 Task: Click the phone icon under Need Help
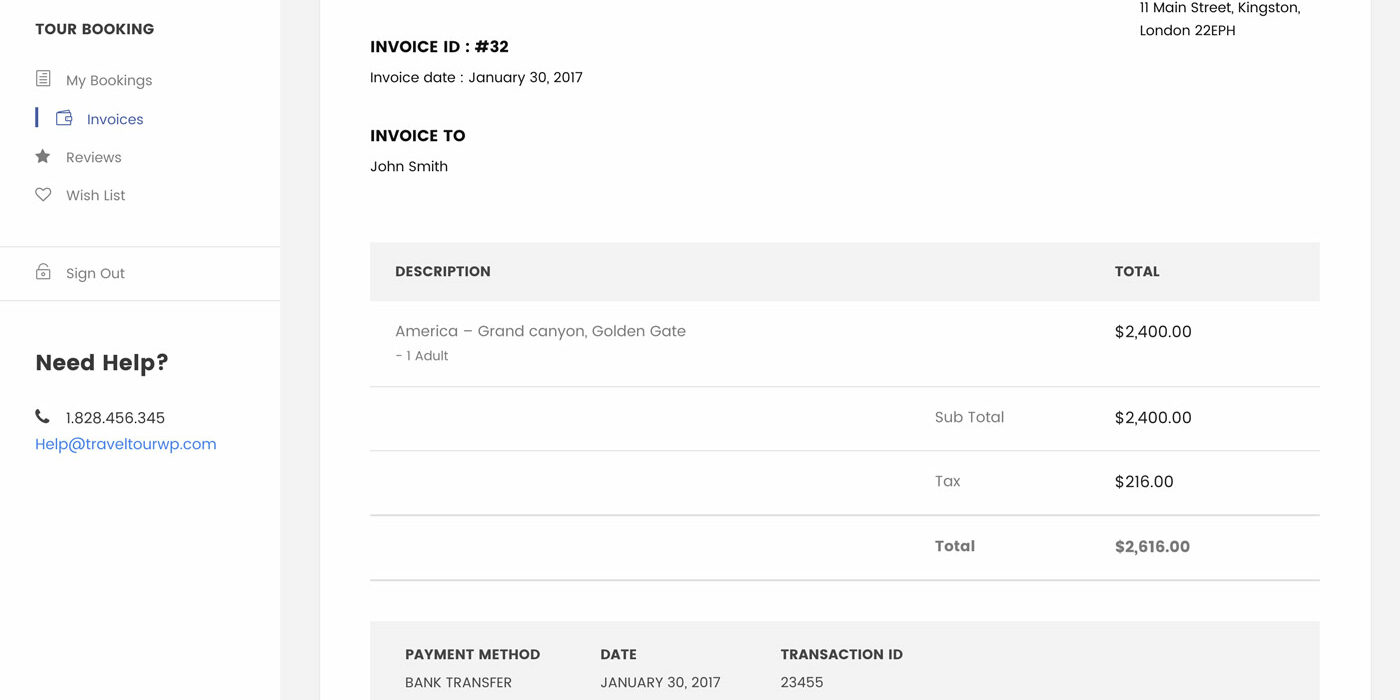(42, 417)
